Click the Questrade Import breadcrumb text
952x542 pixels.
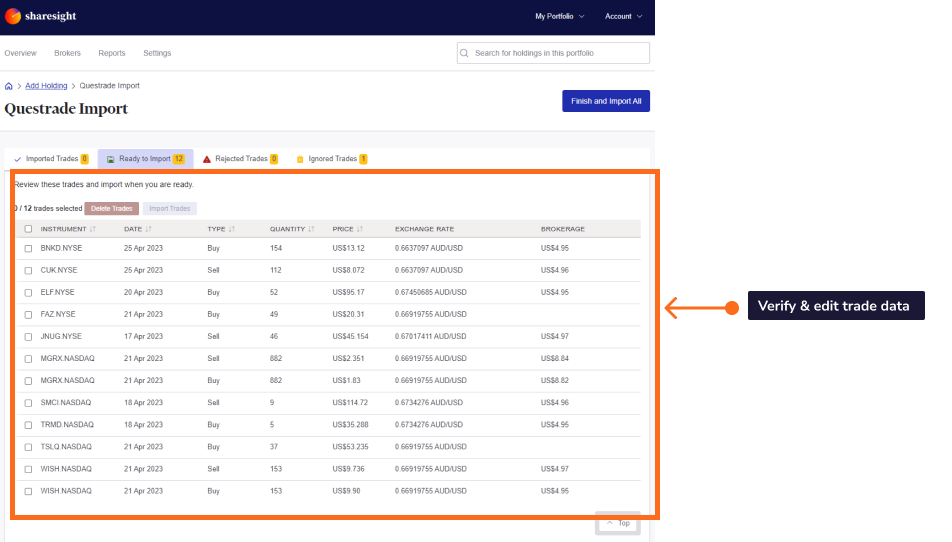click(x=109, y=86)
